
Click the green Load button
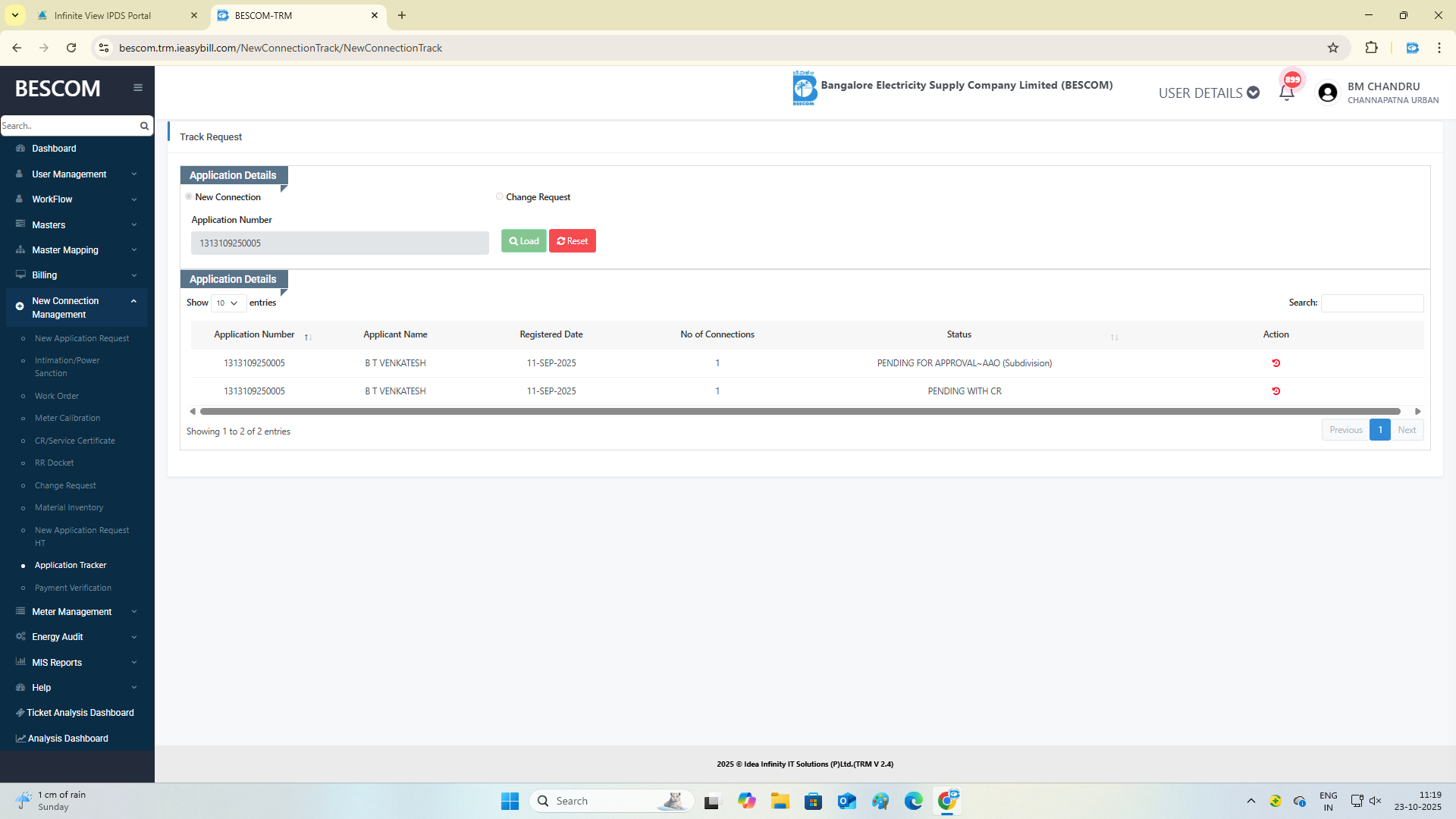click(x=523, y=241)
